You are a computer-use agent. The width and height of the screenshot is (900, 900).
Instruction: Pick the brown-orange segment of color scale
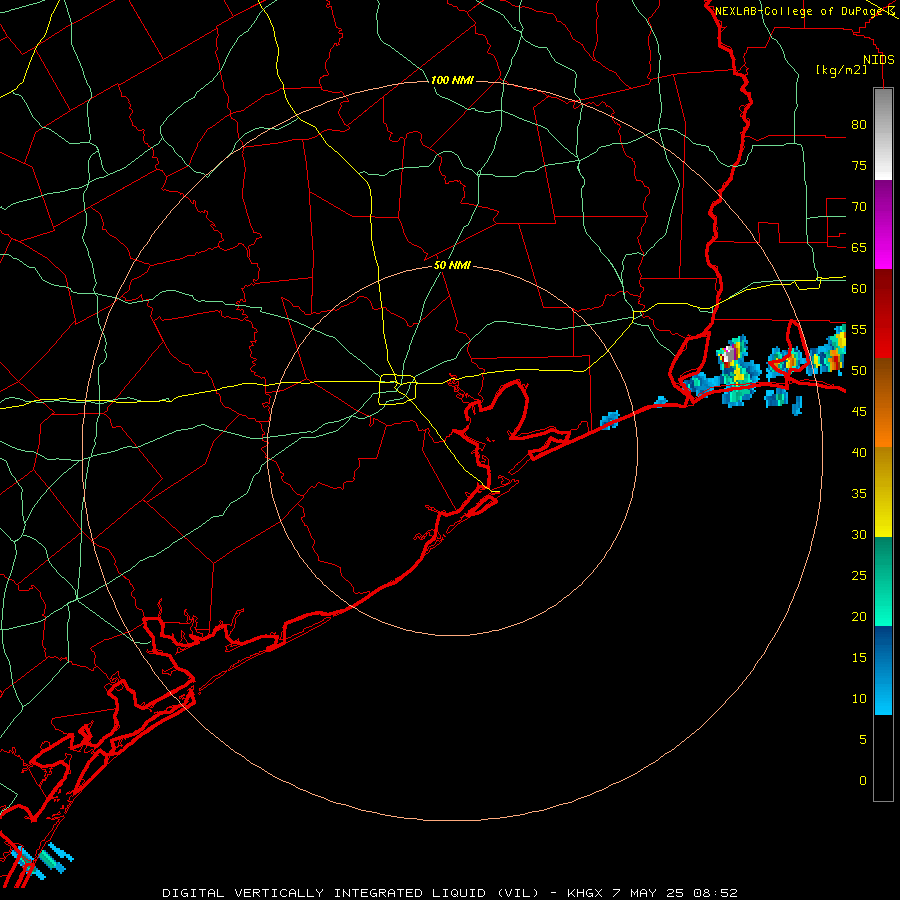tap(883, 402)
